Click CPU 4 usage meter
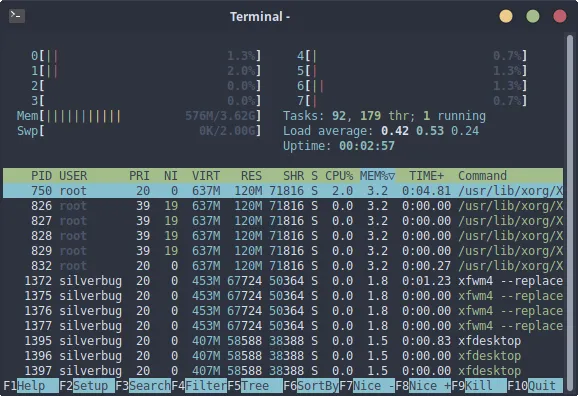Image resolution: width=578 pixels, height=396 pixels. click(x=412, y=56)
